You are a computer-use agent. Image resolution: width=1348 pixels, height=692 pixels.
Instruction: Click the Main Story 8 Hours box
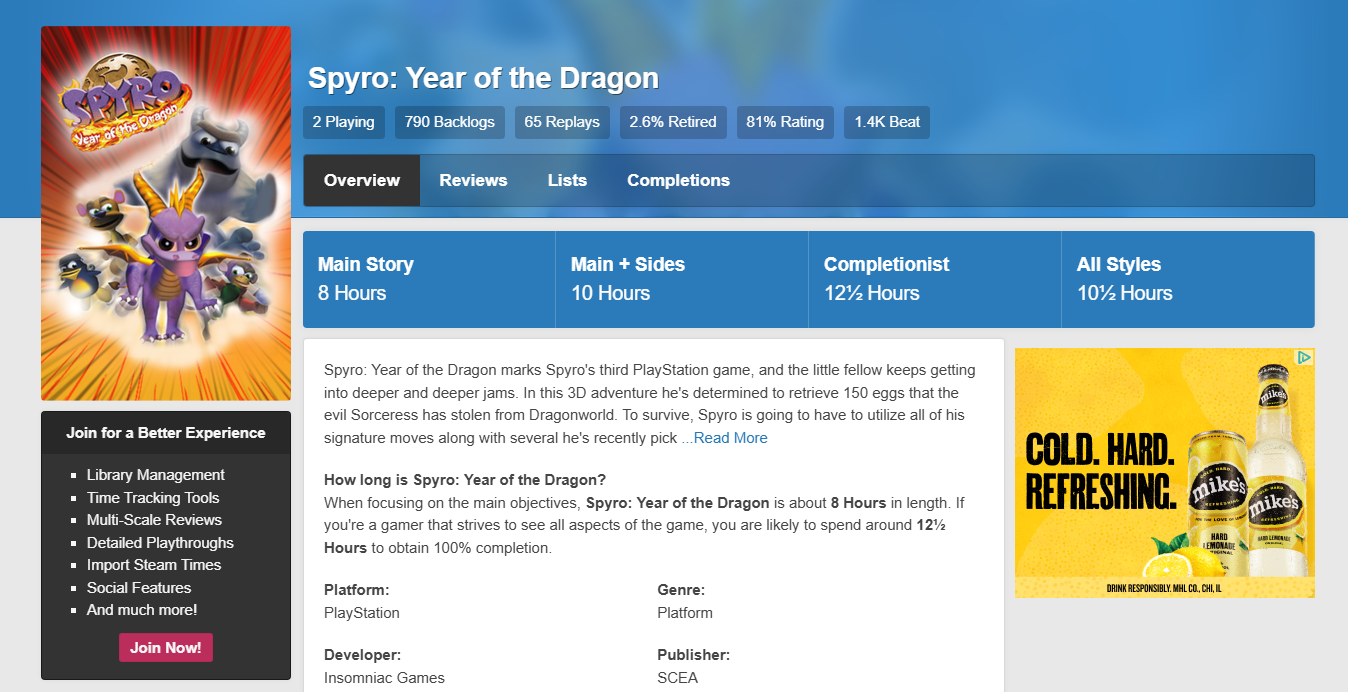(429, 279)
